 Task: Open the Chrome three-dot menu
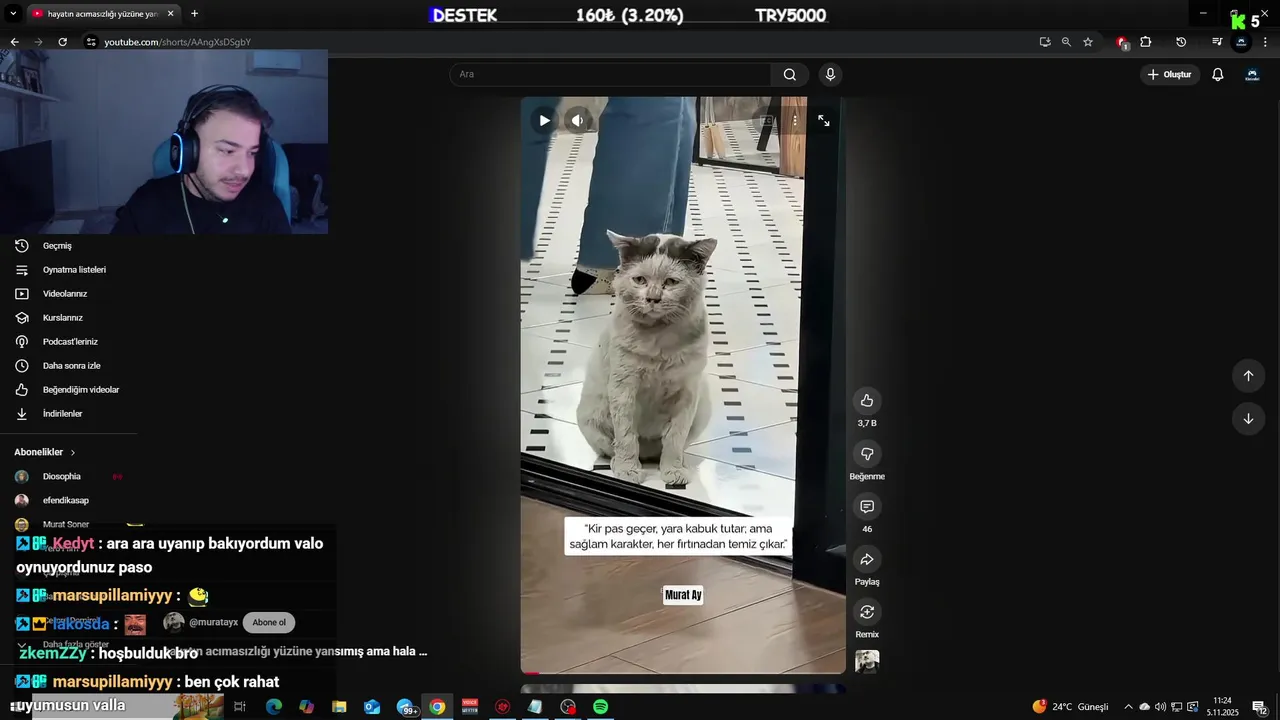[1266, 42]
